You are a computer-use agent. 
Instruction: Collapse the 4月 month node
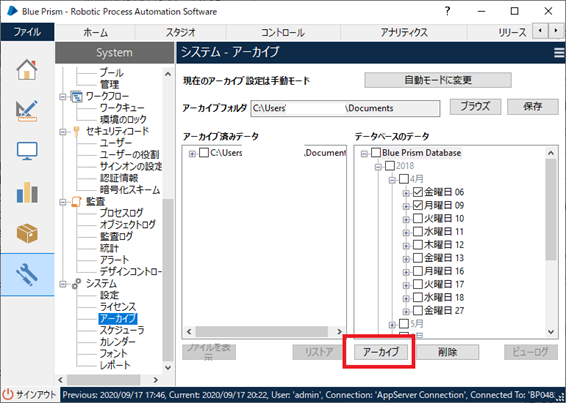392,180
